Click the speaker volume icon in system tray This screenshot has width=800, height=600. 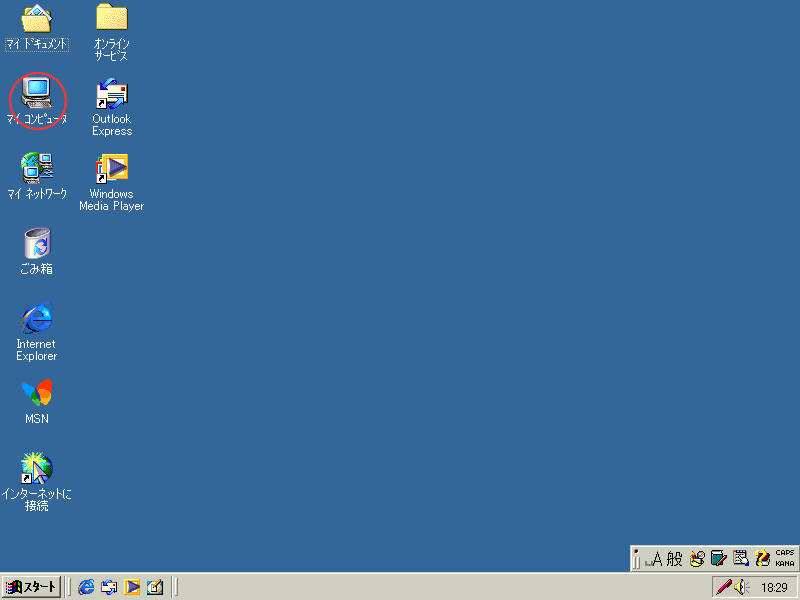coord(742,587)
